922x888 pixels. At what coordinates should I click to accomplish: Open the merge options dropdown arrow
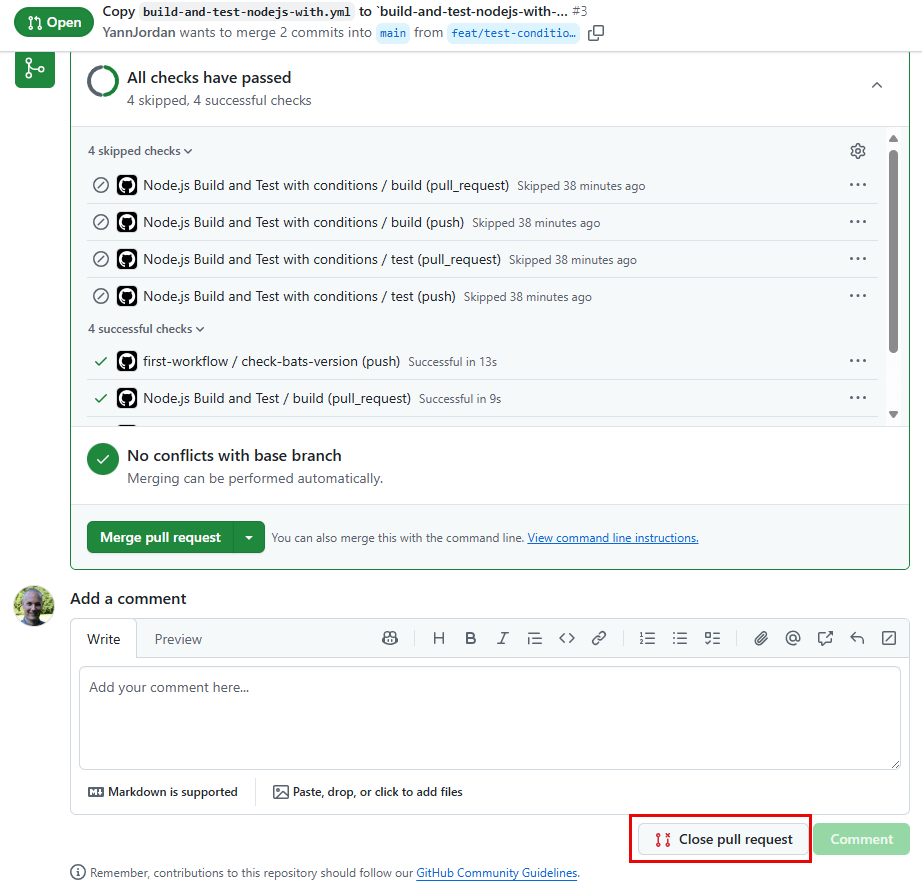[248, 537]
